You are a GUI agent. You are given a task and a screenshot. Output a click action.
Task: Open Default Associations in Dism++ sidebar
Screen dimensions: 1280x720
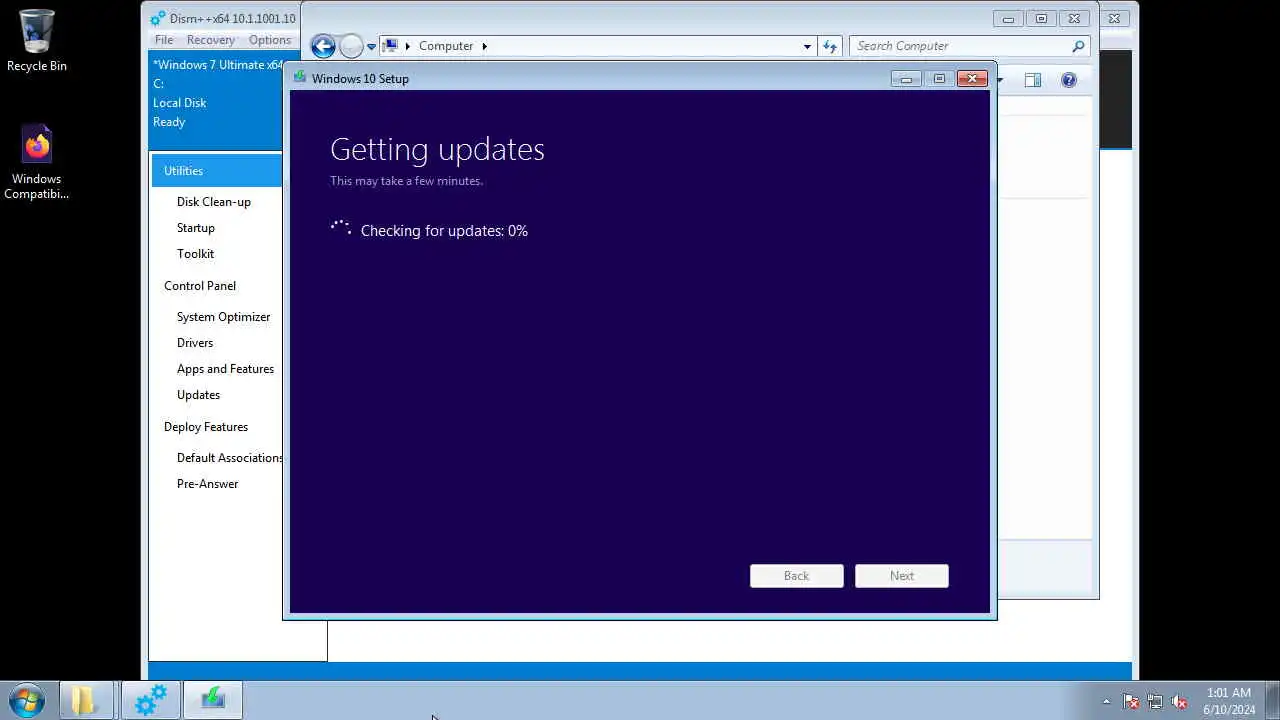tap(229, 458)
